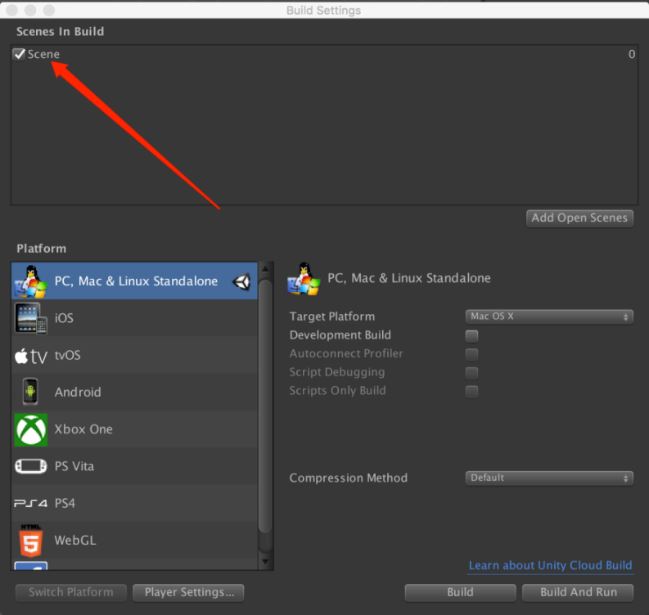649x615 pixels.
Task: Select the Apple tvOS platform icon
Action: [x=31, y=355]
